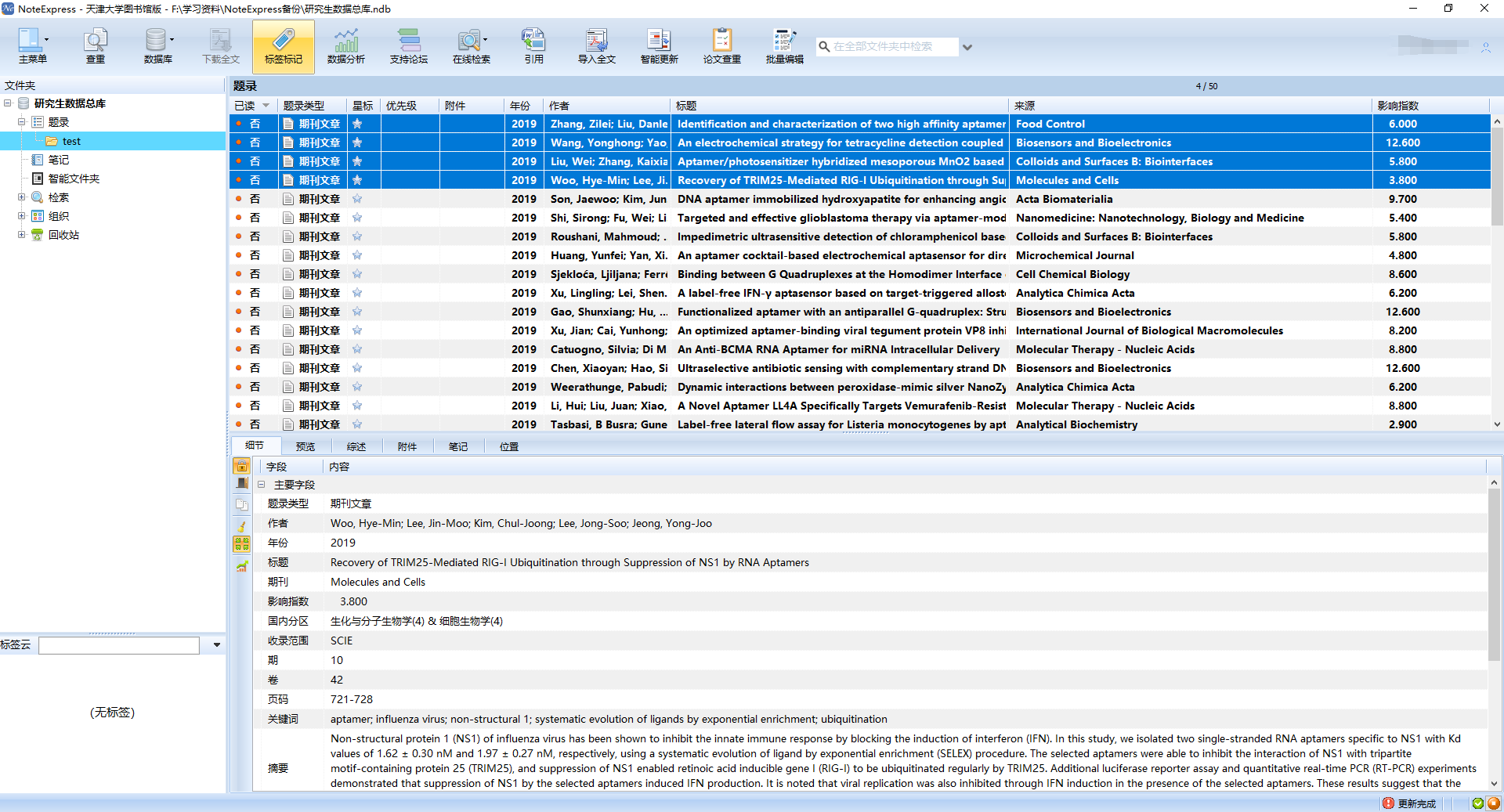Click the journal article icon in Food Control row
This screenshot has width=1504, height=812.
click(x=288, y=124)
